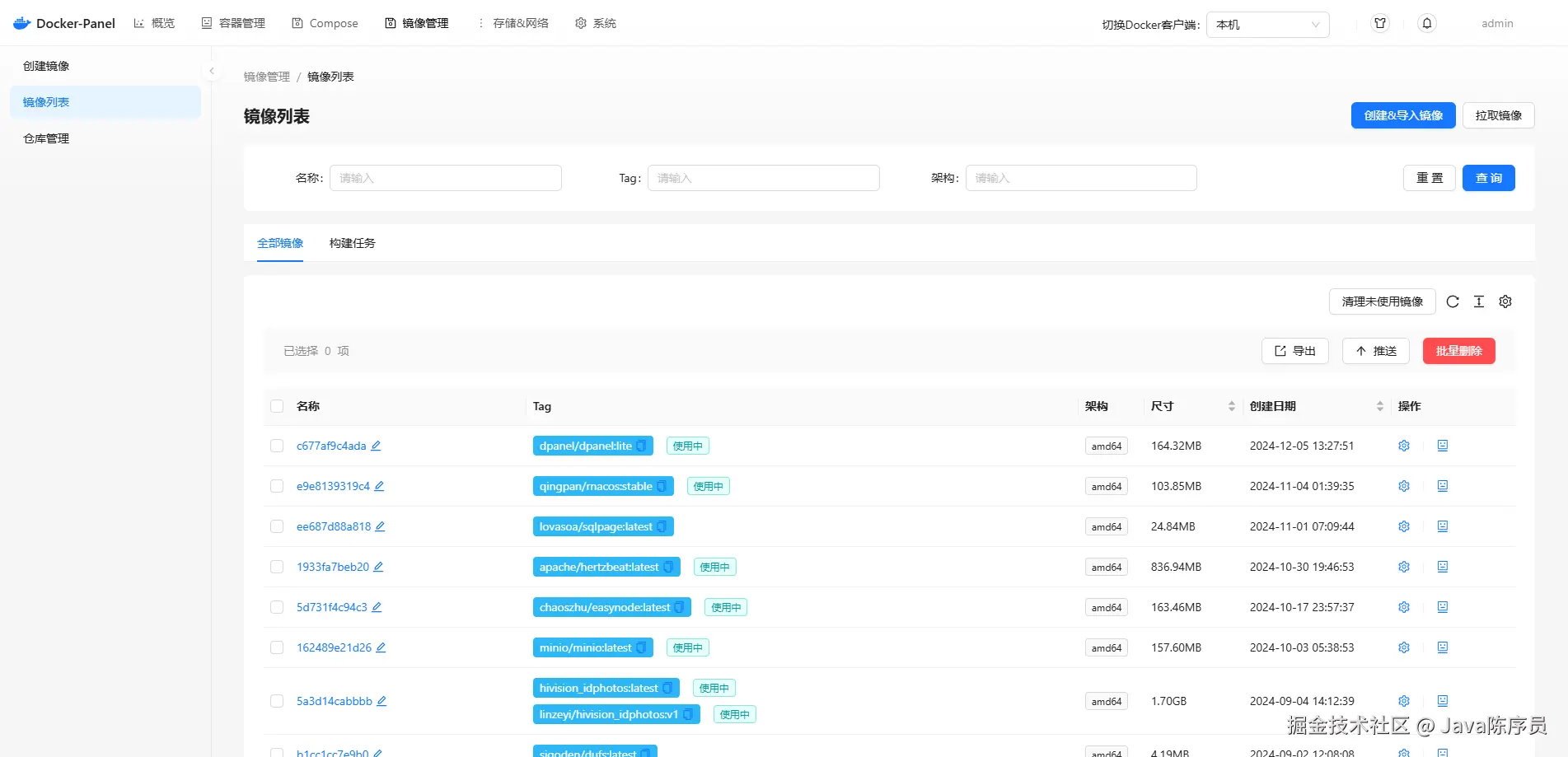Push selected images with 推送
This screenshot has width=1568, height=757.
pos(1376,351)
